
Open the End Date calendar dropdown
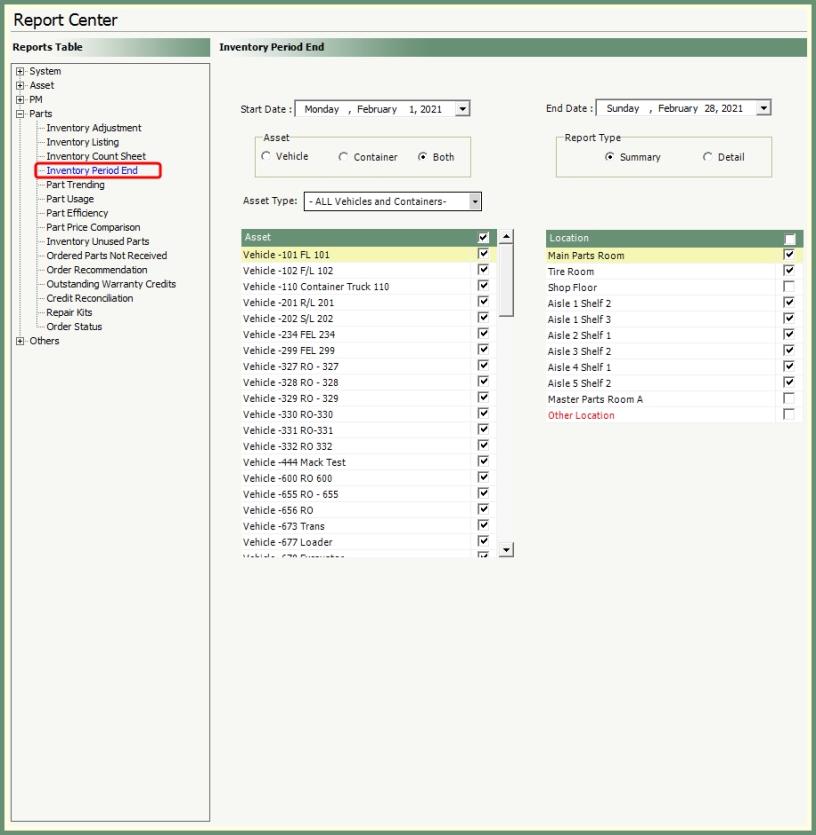[x=763, y=108]
